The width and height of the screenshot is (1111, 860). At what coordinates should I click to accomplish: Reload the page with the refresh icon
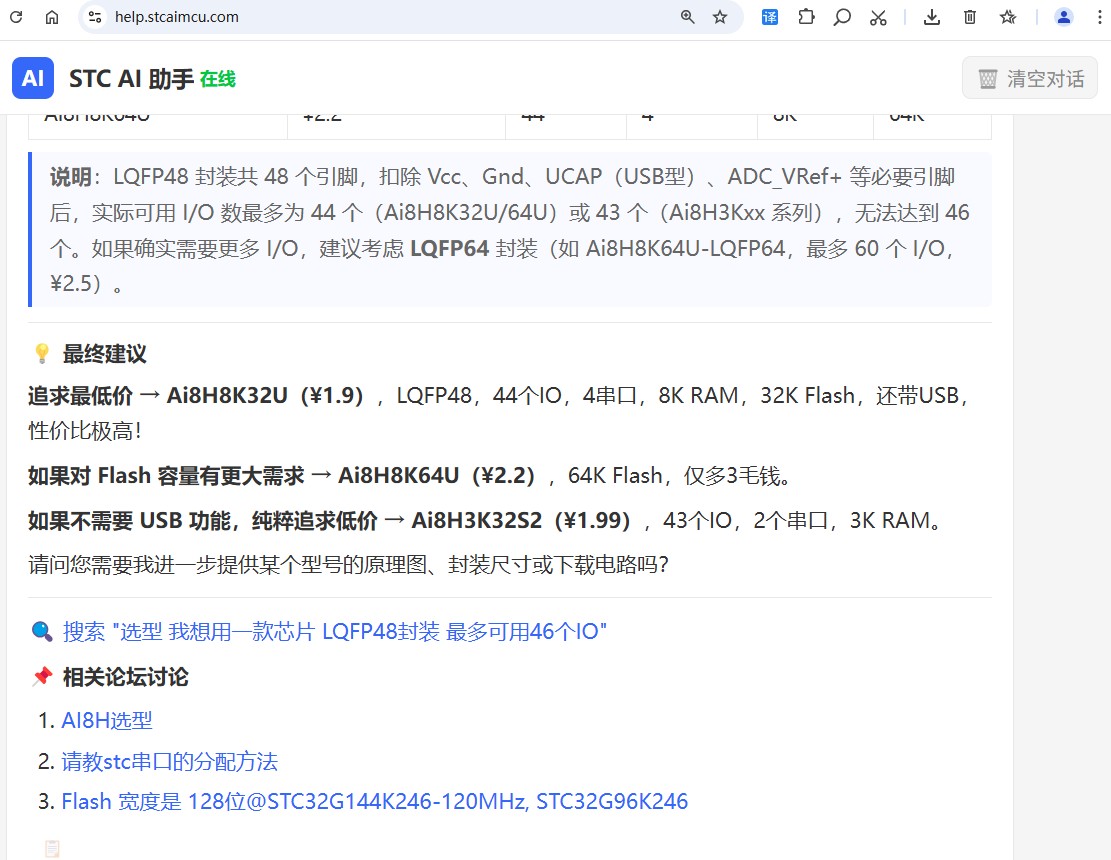16,17
